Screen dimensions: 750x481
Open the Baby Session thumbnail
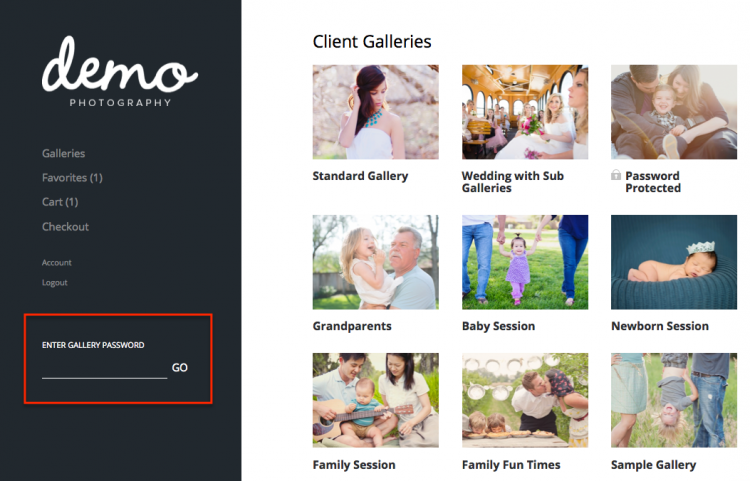tap(525, 262)
